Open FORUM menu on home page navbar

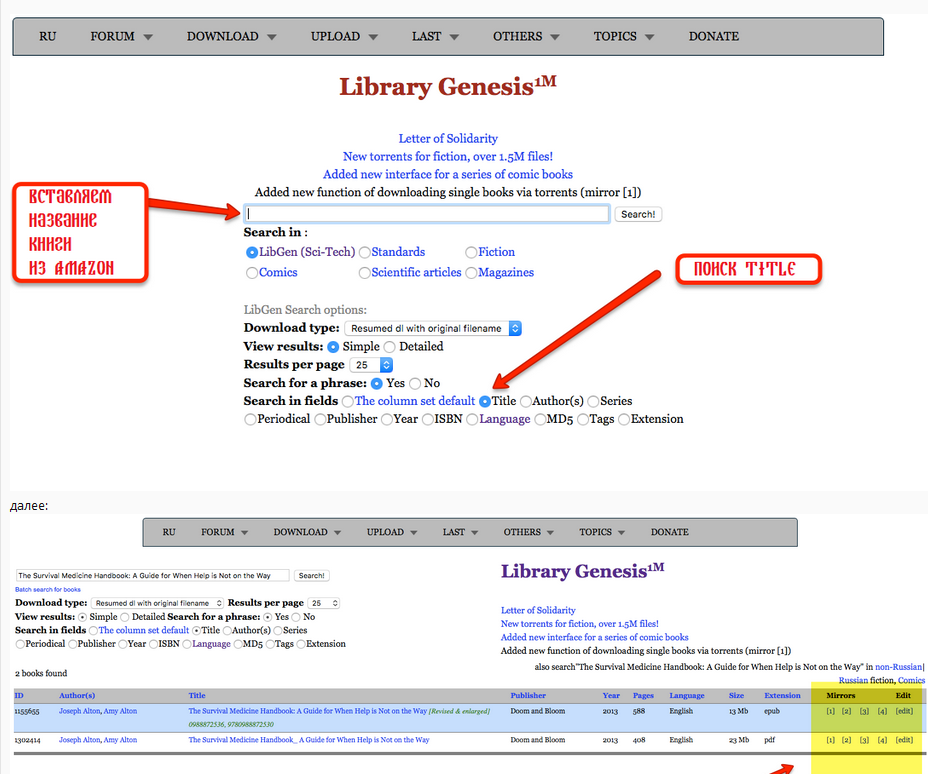121,36
